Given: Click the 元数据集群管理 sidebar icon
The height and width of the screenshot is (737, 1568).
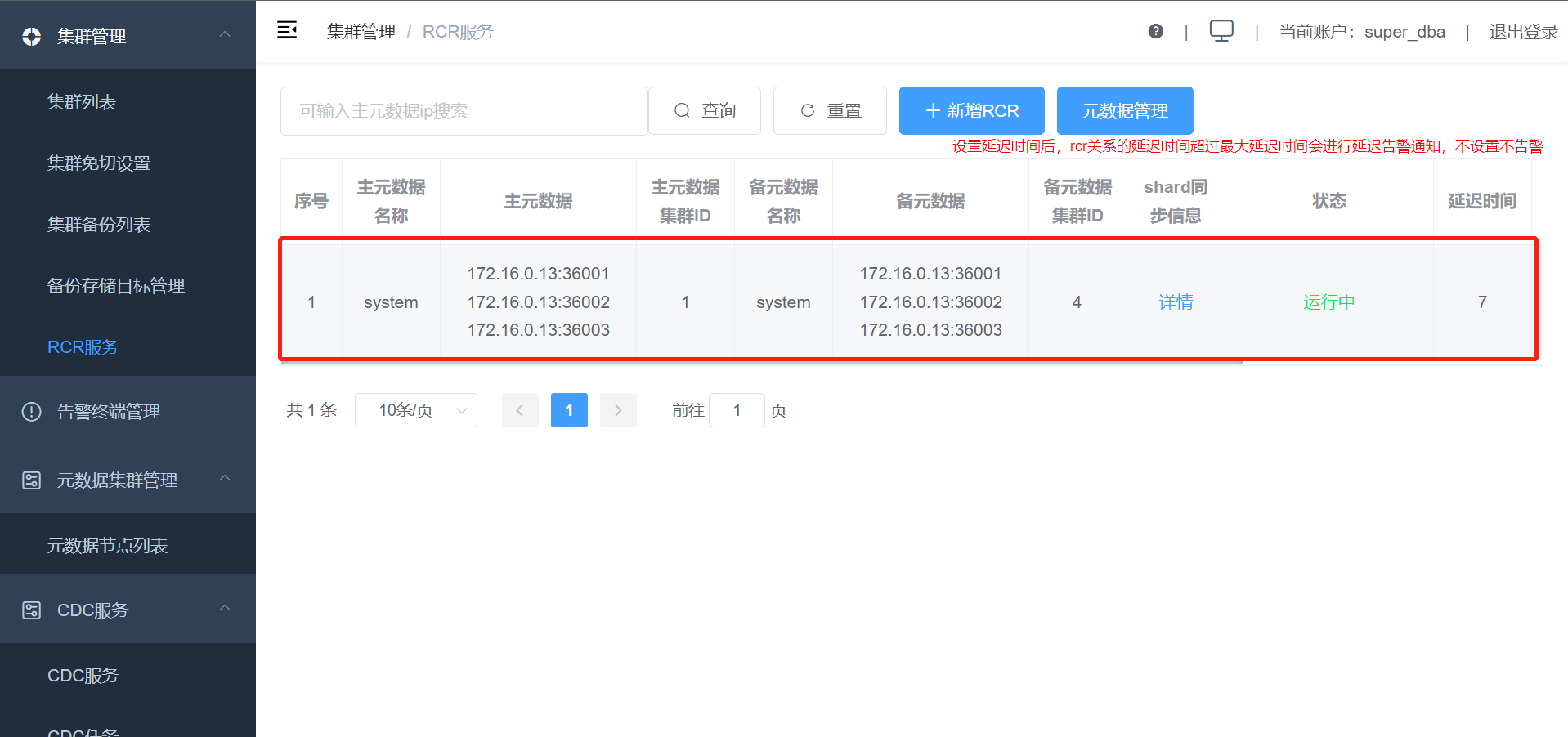Looking at the screenshot, I should click(31, 480).
